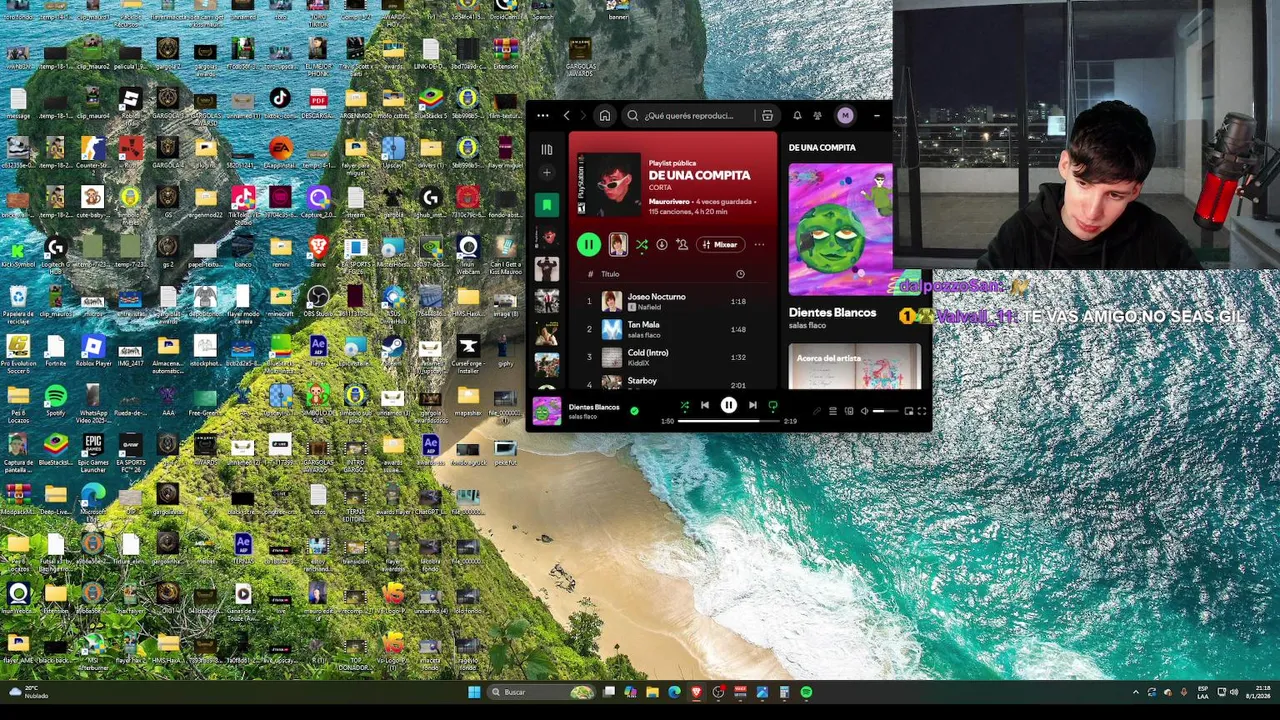Open the DE UNA COMPITA playlist cover image
This screenshot has height=720, width=1280.
[x=609, y=185]
